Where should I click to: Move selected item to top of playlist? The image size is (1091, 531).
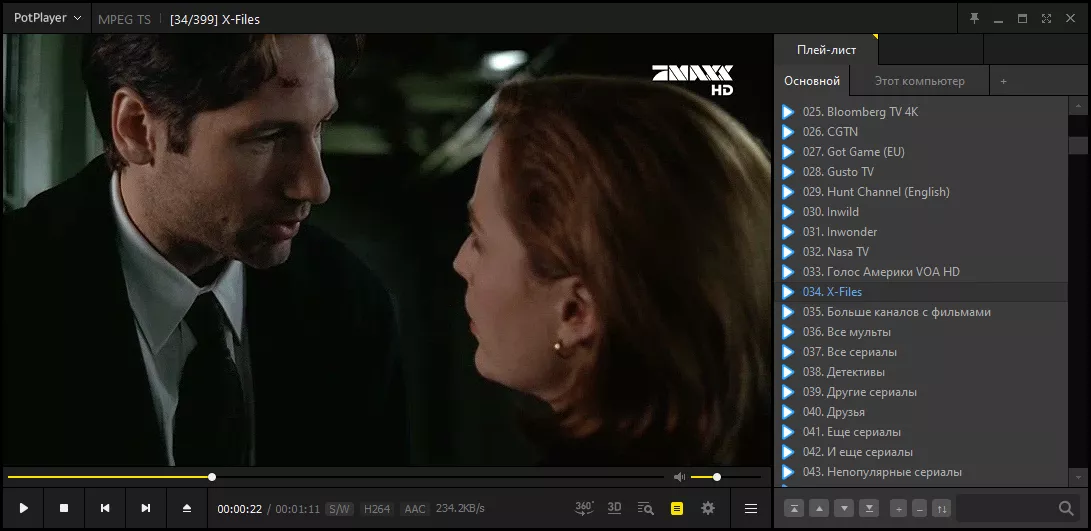click(x=794, y=509)
